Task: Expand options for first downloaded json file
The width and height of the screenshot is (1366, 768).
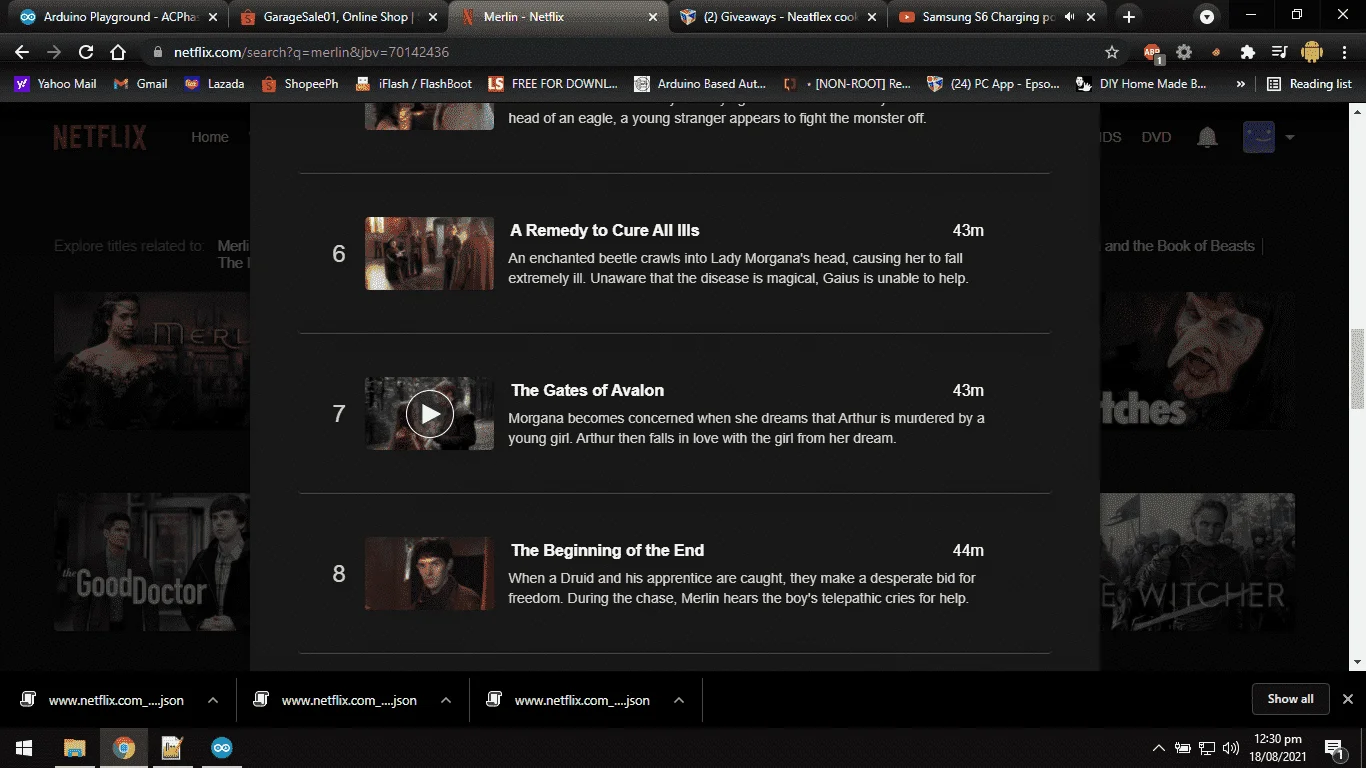Action: pos(213,700)
